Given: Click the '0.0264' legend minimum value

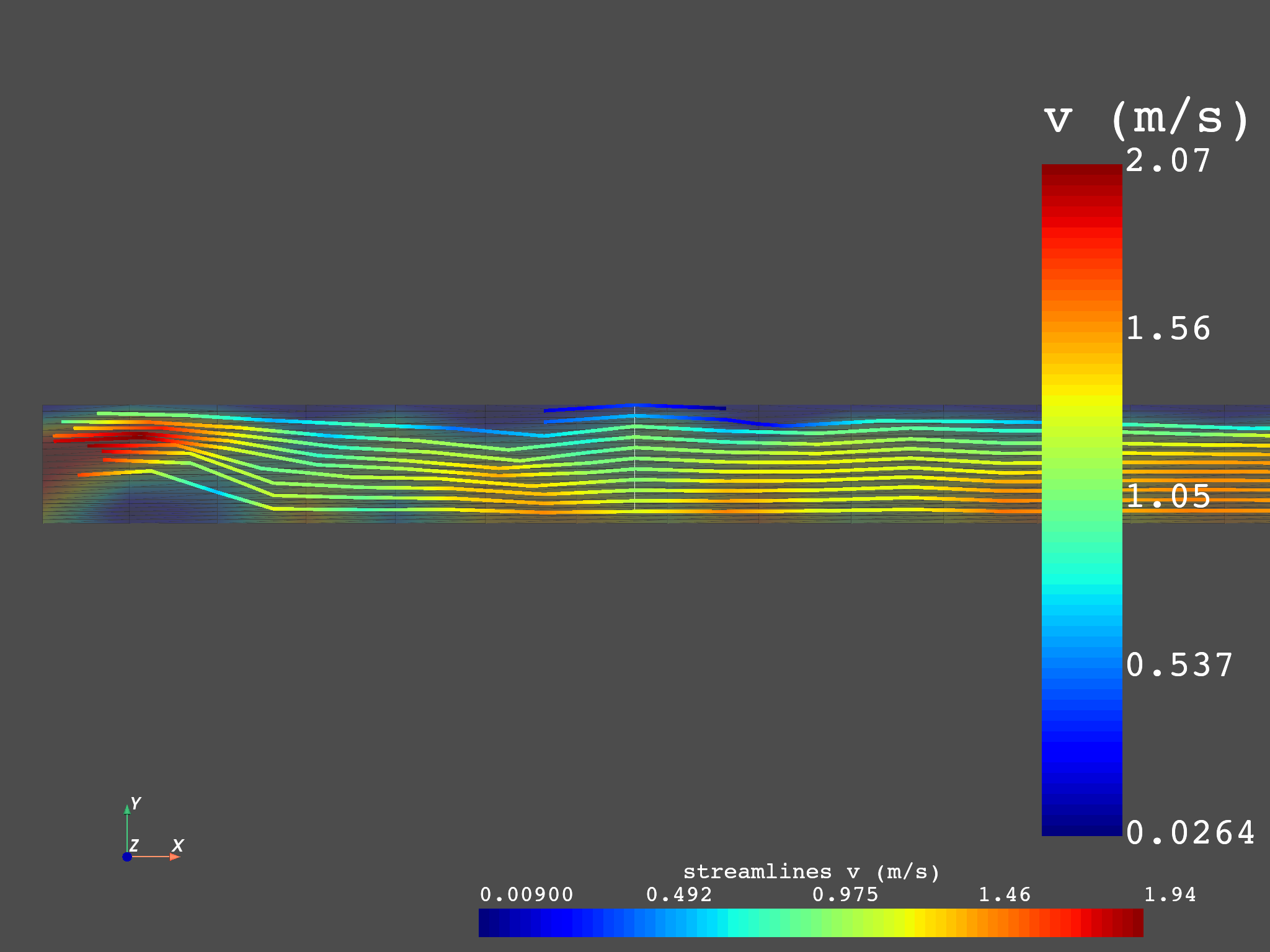Looking at the screenshot, I should (1190, 832).
